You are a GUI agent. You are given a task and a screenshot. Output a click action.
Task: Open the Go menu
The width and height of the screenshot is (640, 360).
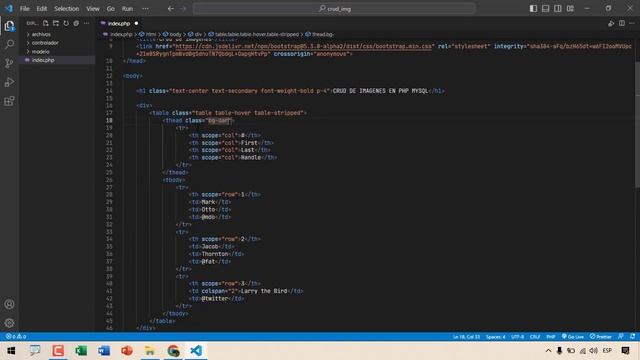coord(111,9)
